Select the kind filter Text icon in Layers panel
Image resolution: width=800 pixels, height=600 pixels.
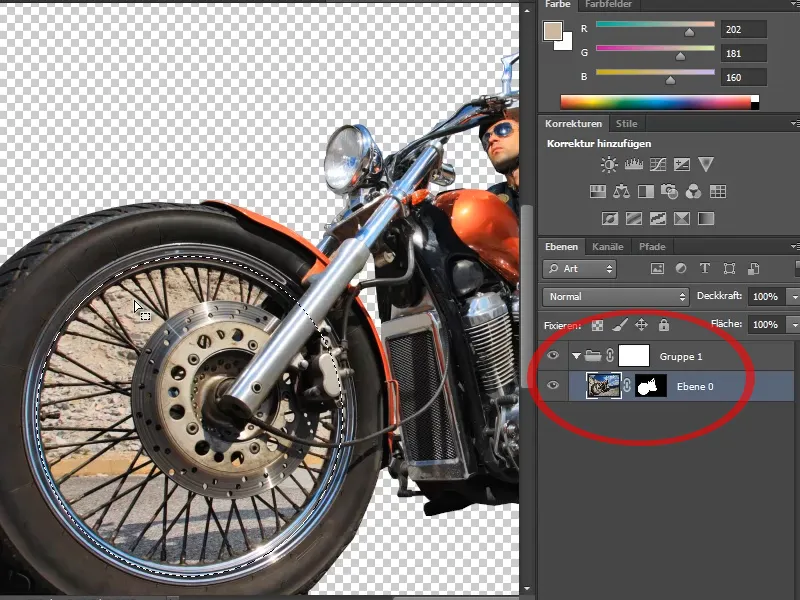point(705,269)
